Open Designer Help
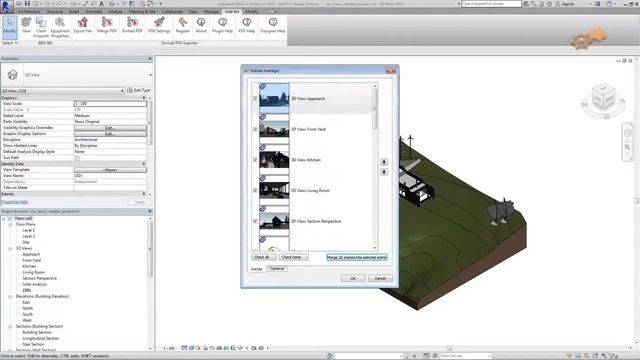Viewport: 640px width, 360px height. point(273,25)
